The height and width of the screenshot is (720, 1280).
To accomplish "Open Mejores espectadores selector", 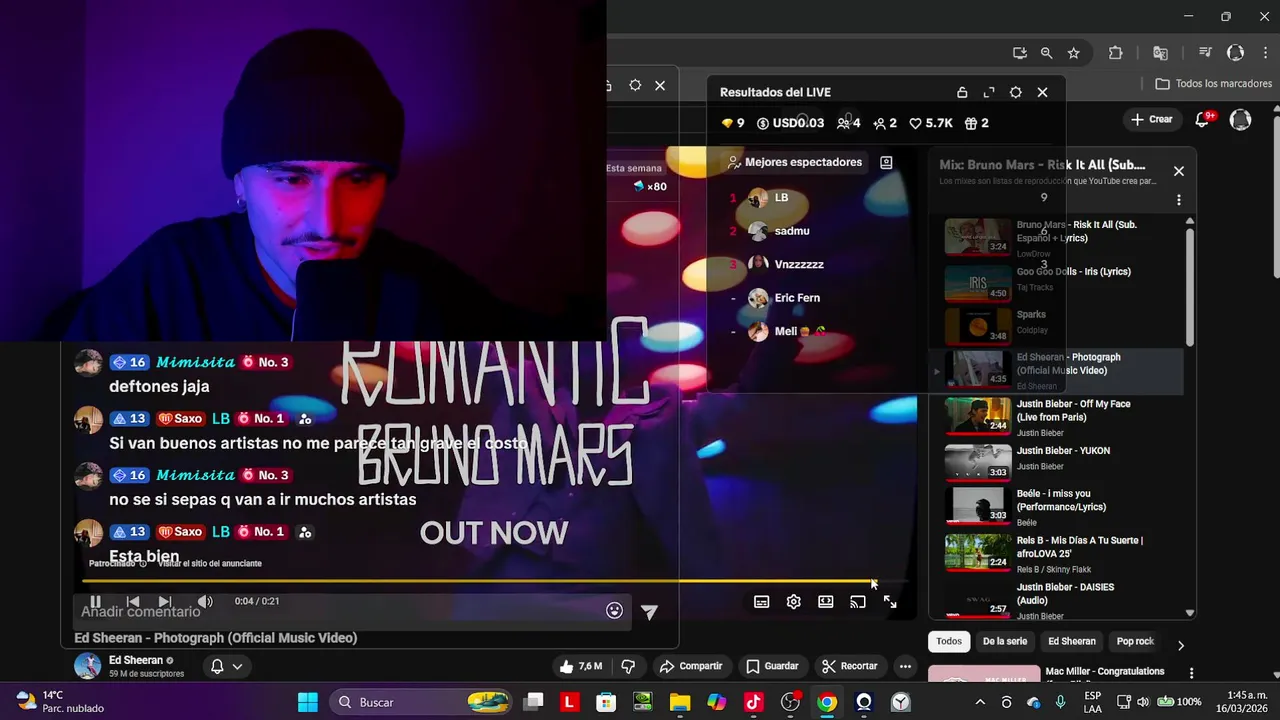I will pyautogui.click(x=795, y=162).
